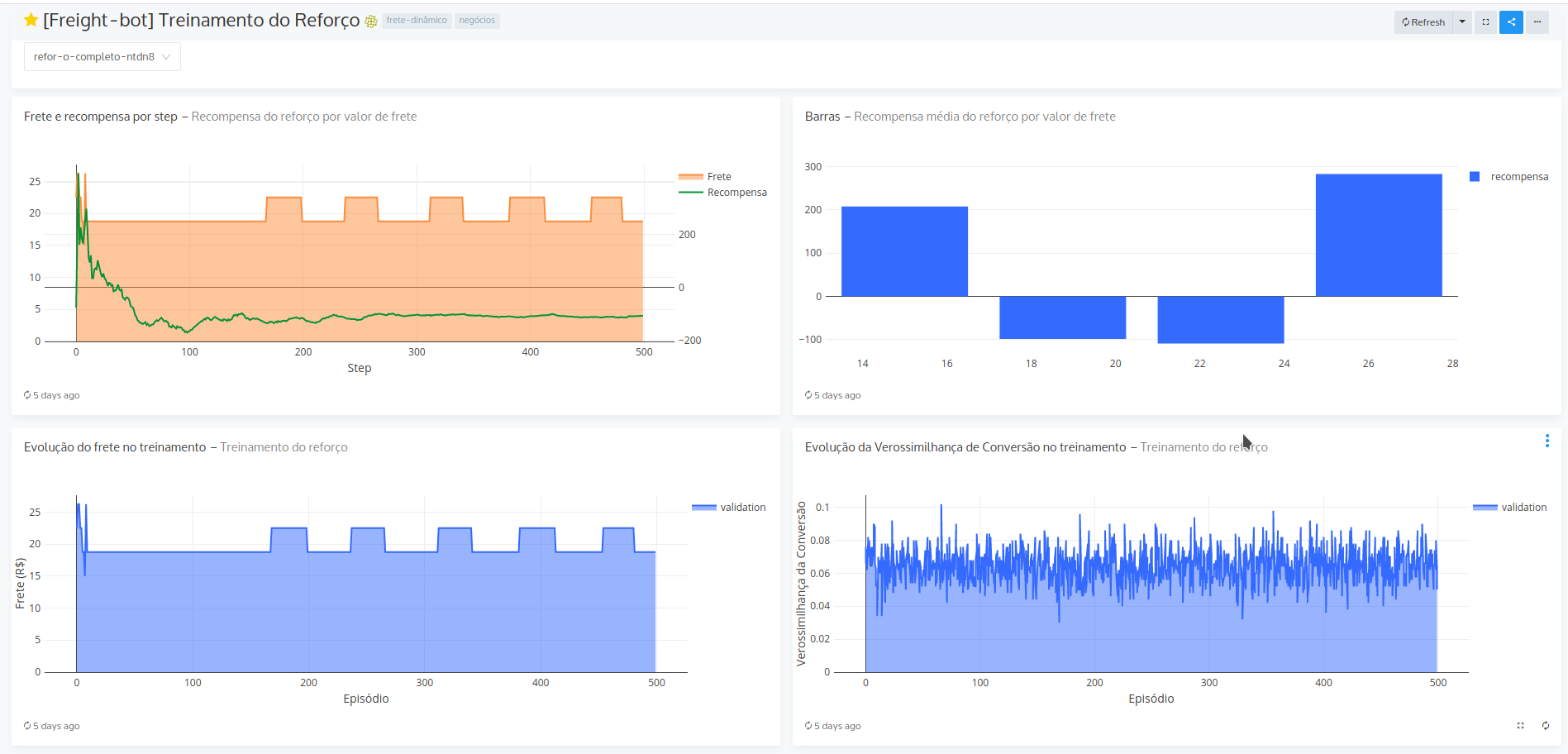Click the Refresh dashboard button

coord(1423,22)
